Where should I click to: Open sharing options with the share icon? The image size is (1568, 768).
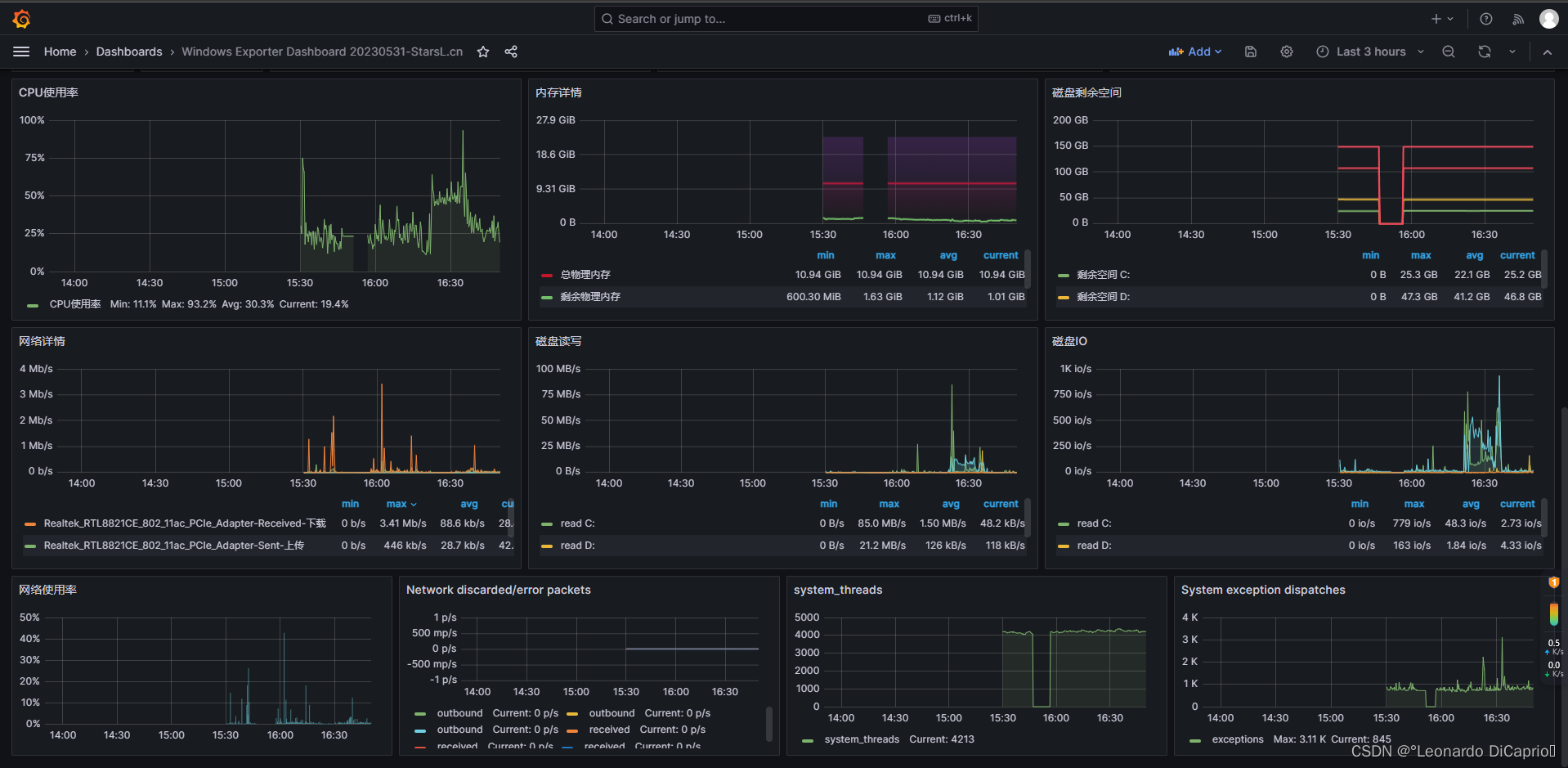coord(511,52)
